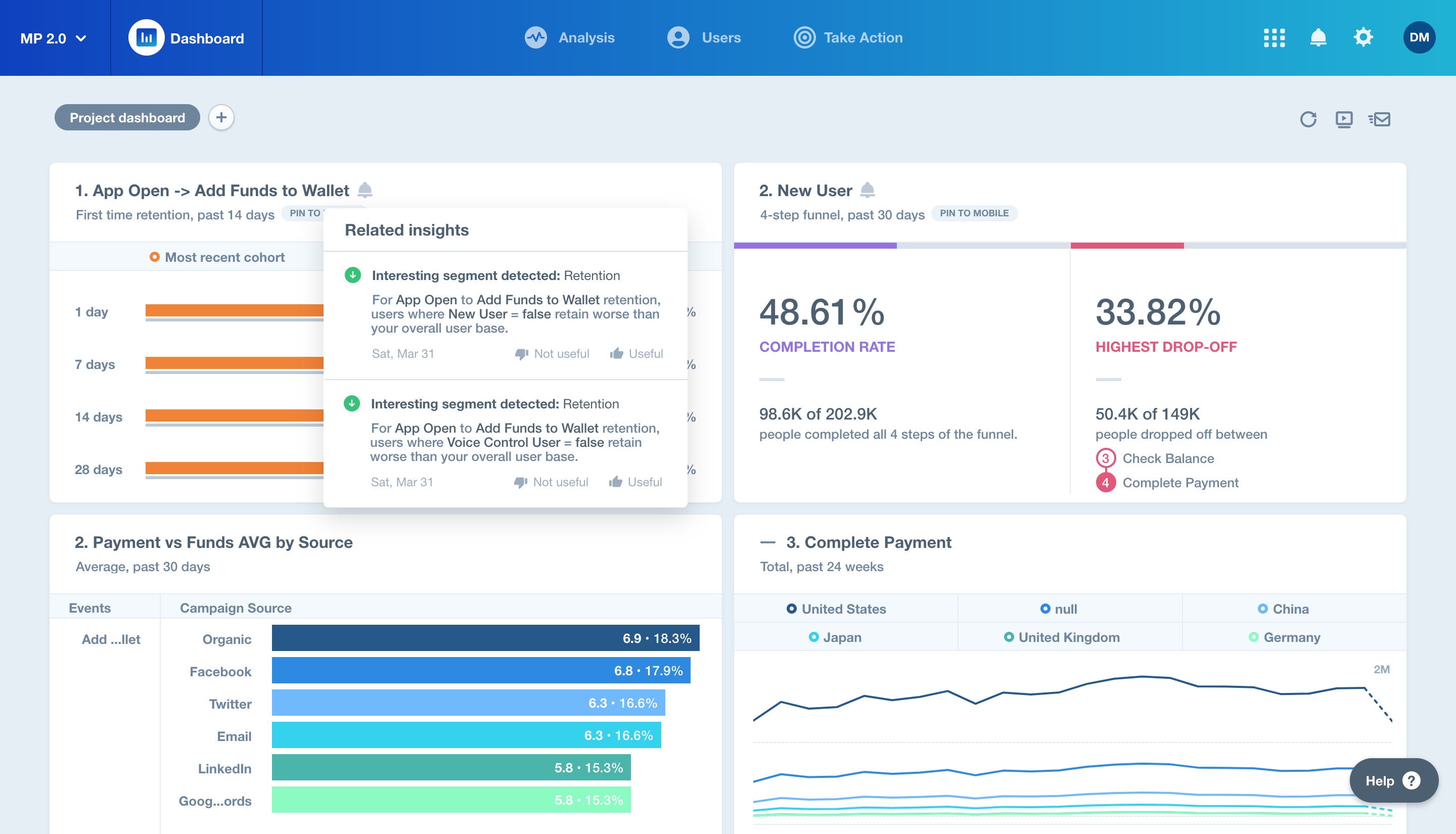
Task: Open notifications bell in top bar
Action: pos(1318,38)
